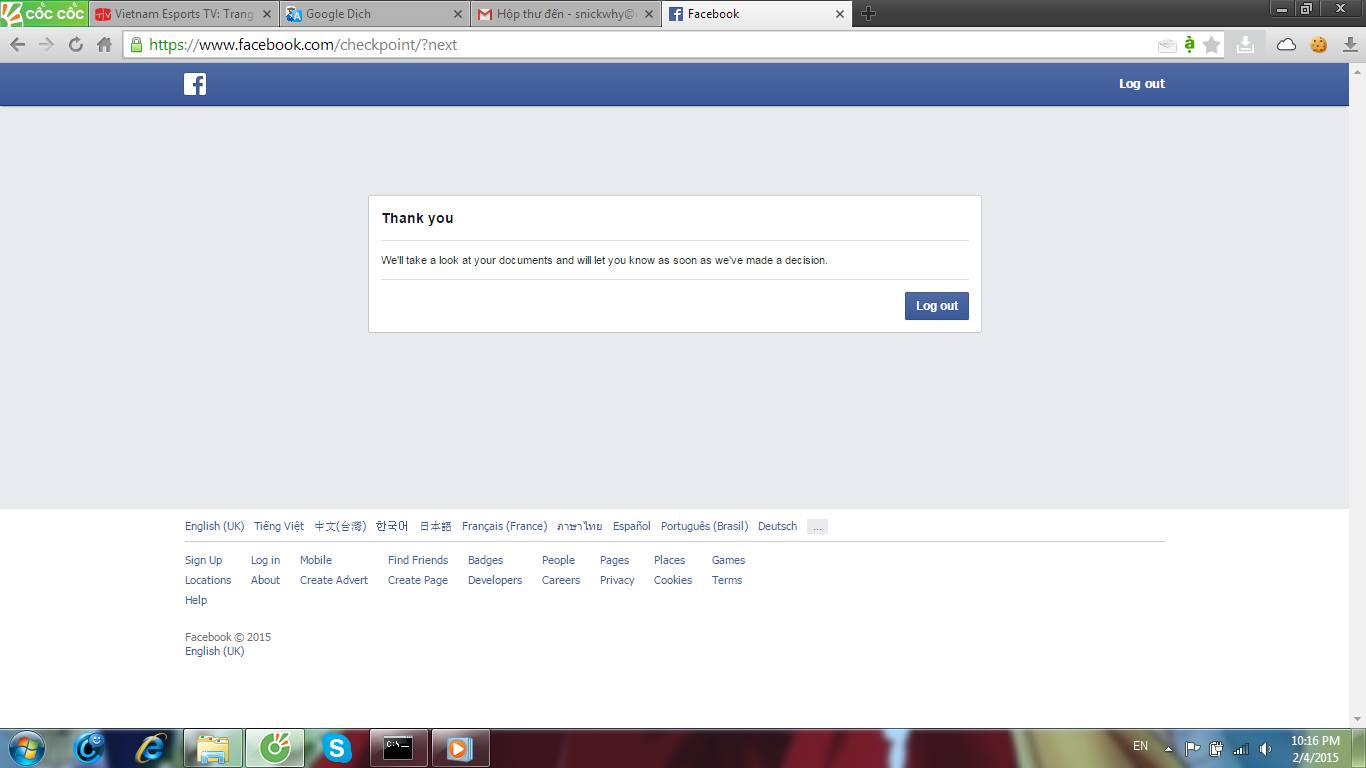
Task: Open the Places footer link
Action: (x=669, y=560)
